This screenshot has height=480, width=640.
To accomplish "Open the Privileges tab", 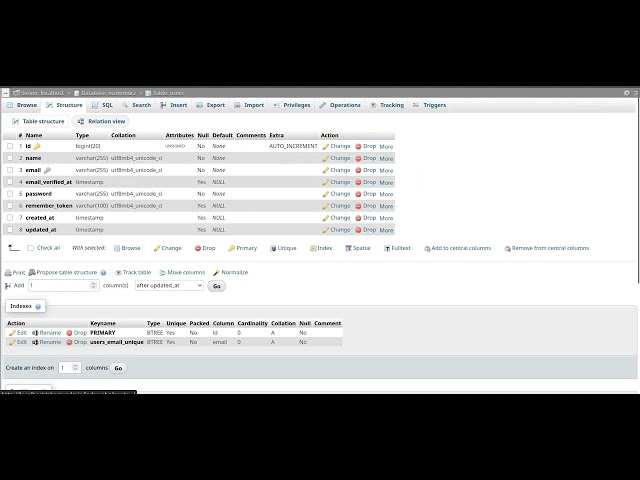I will 292,105.
